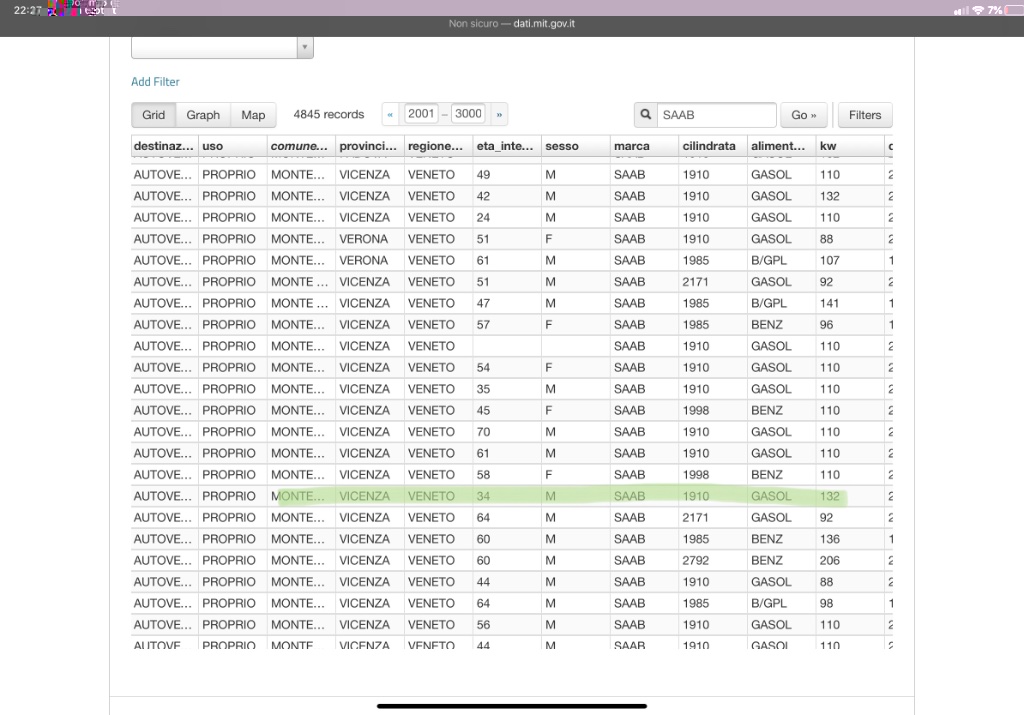This screenshot has height=715, width=1024.
Task: Select age cell 45
Action: [507, 410]
